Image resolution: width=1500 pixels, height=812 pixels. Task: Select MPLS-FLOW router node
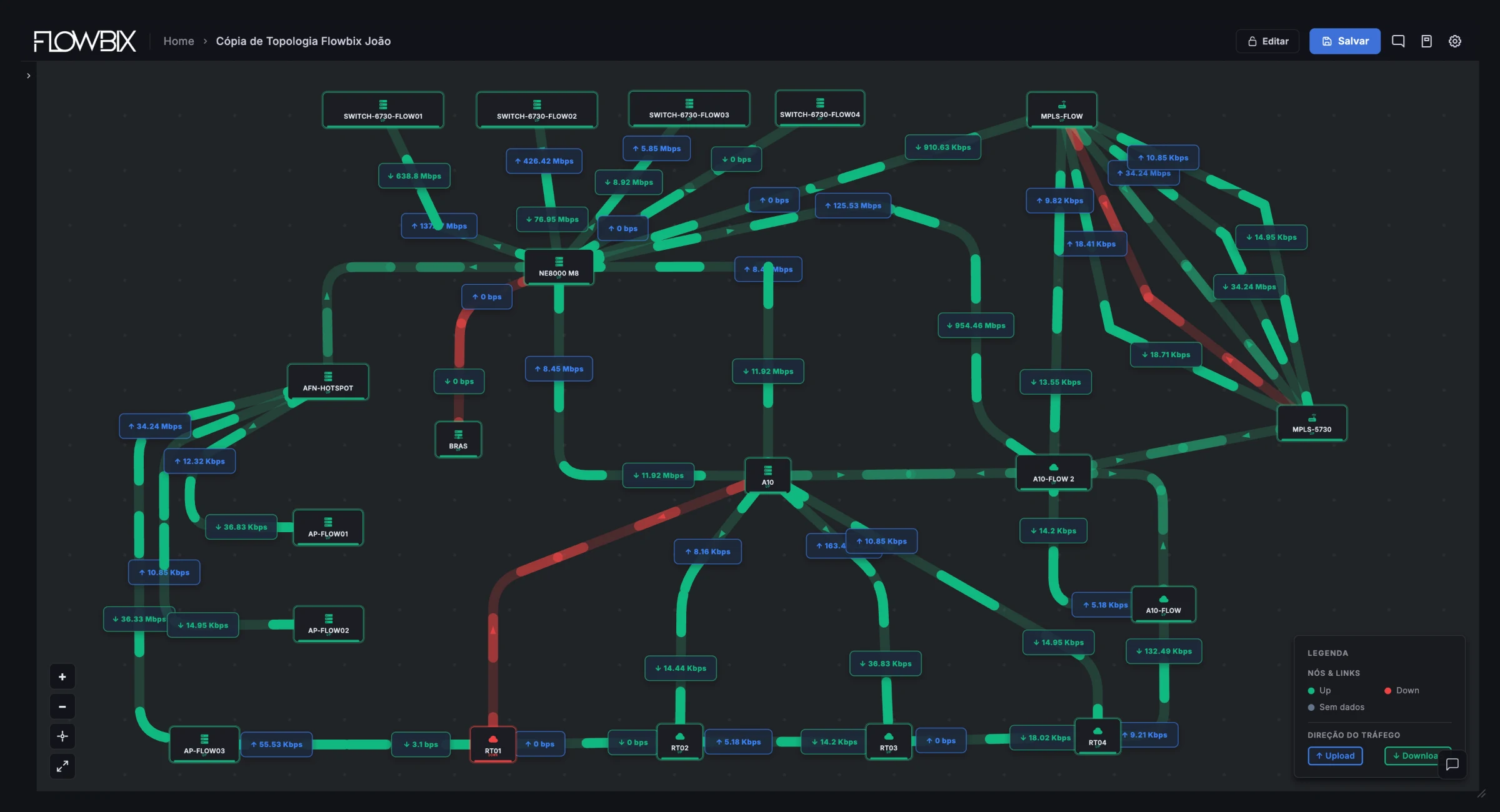1062,110
